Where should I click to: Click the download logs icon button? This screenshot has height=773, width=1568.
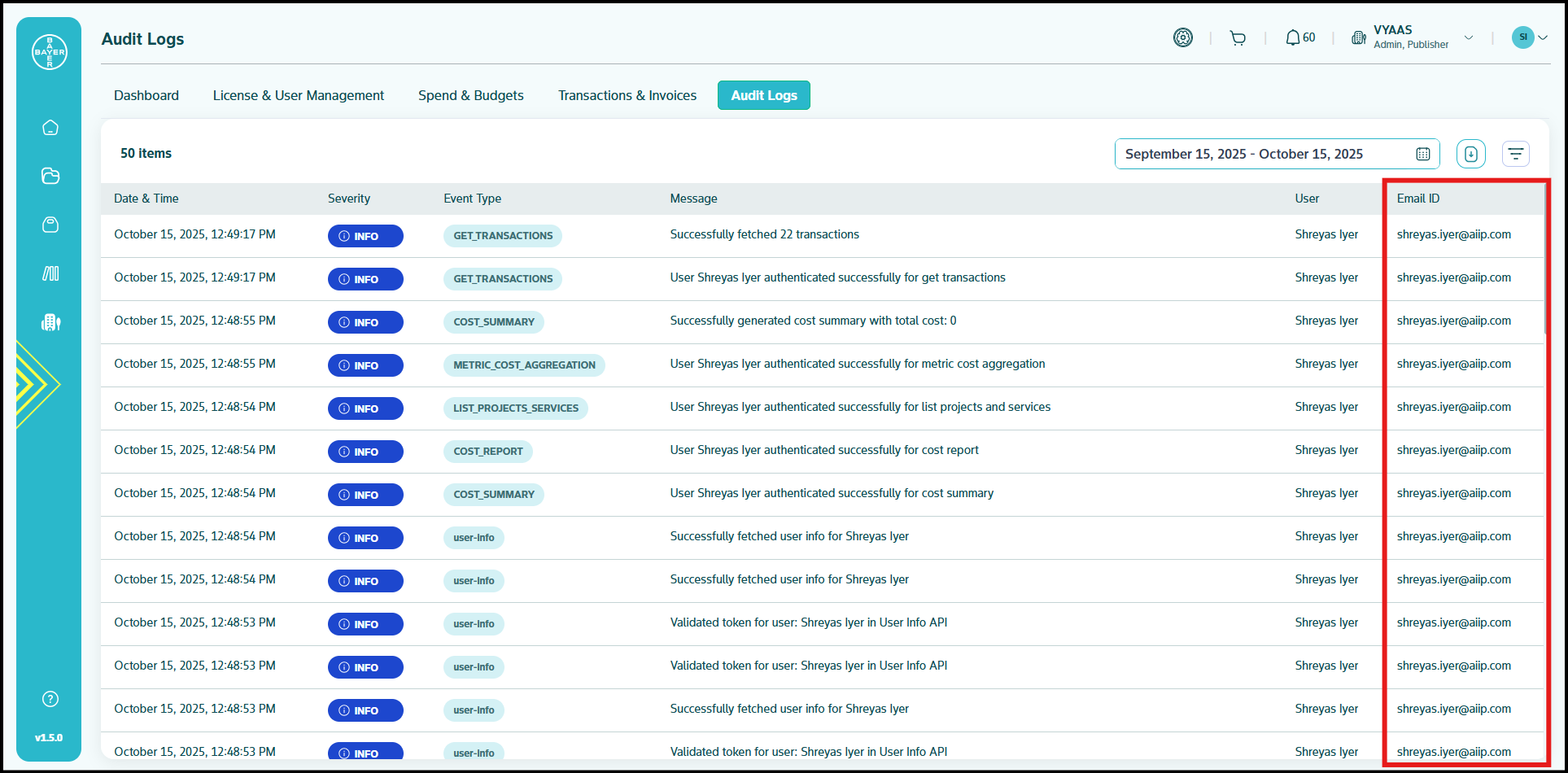1470,154
